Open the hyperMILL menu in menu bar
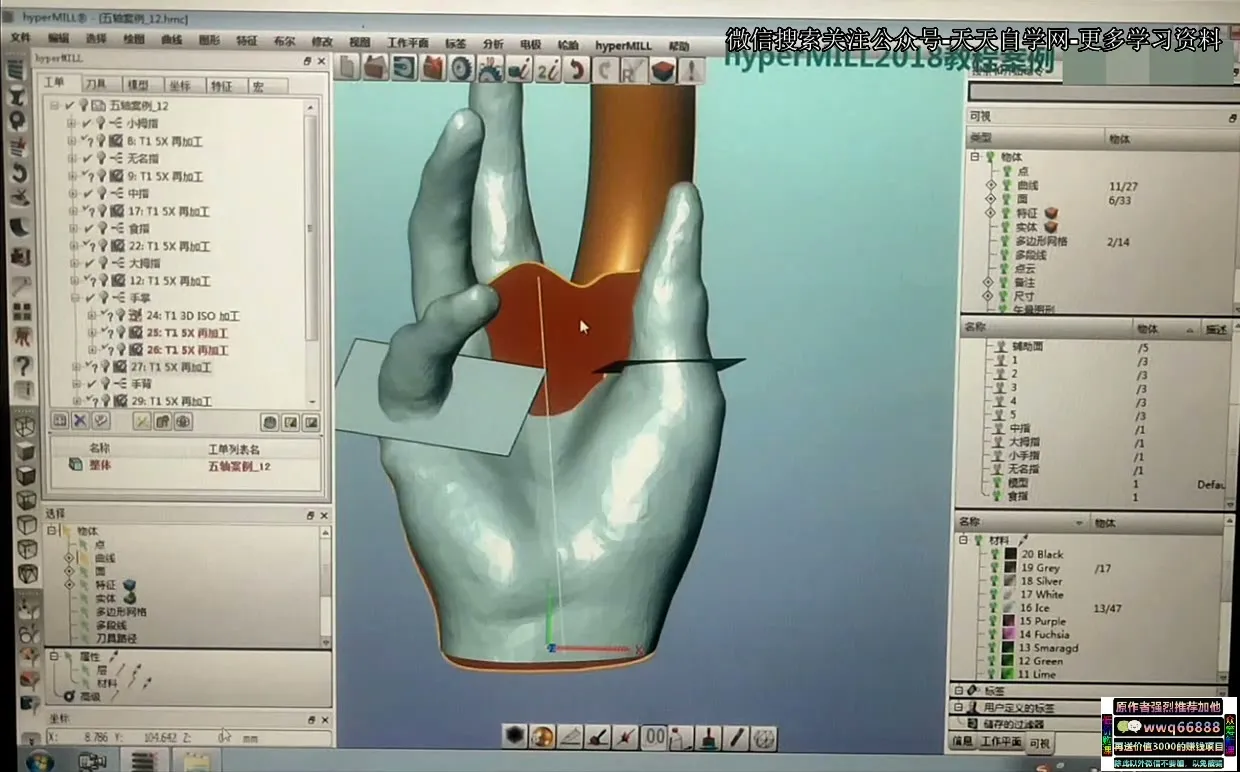Image resolution: width=1240 pixels, height=772 pixels. click(622, 45)
